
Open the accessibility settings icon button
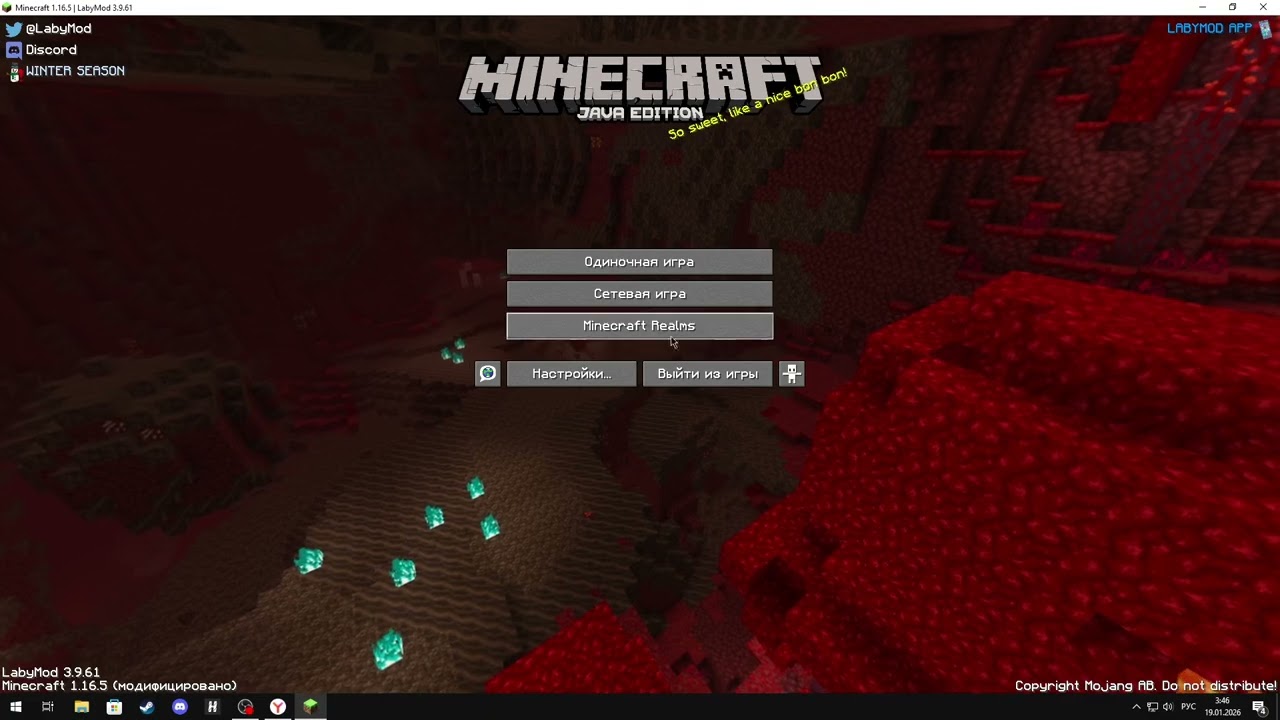(x=791, y=374)
